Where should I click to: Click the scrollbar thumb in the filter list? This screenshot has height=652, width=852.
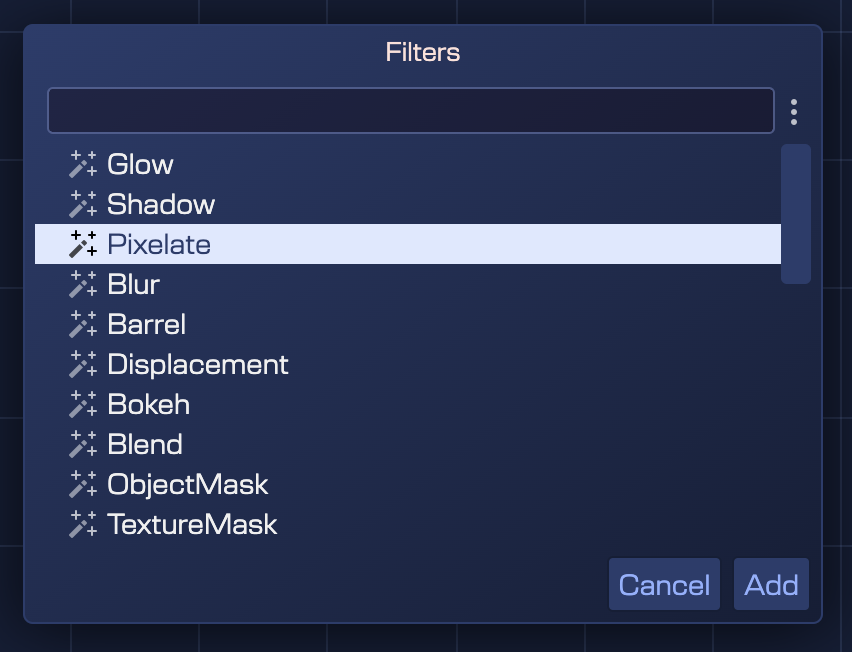[796, 213]
